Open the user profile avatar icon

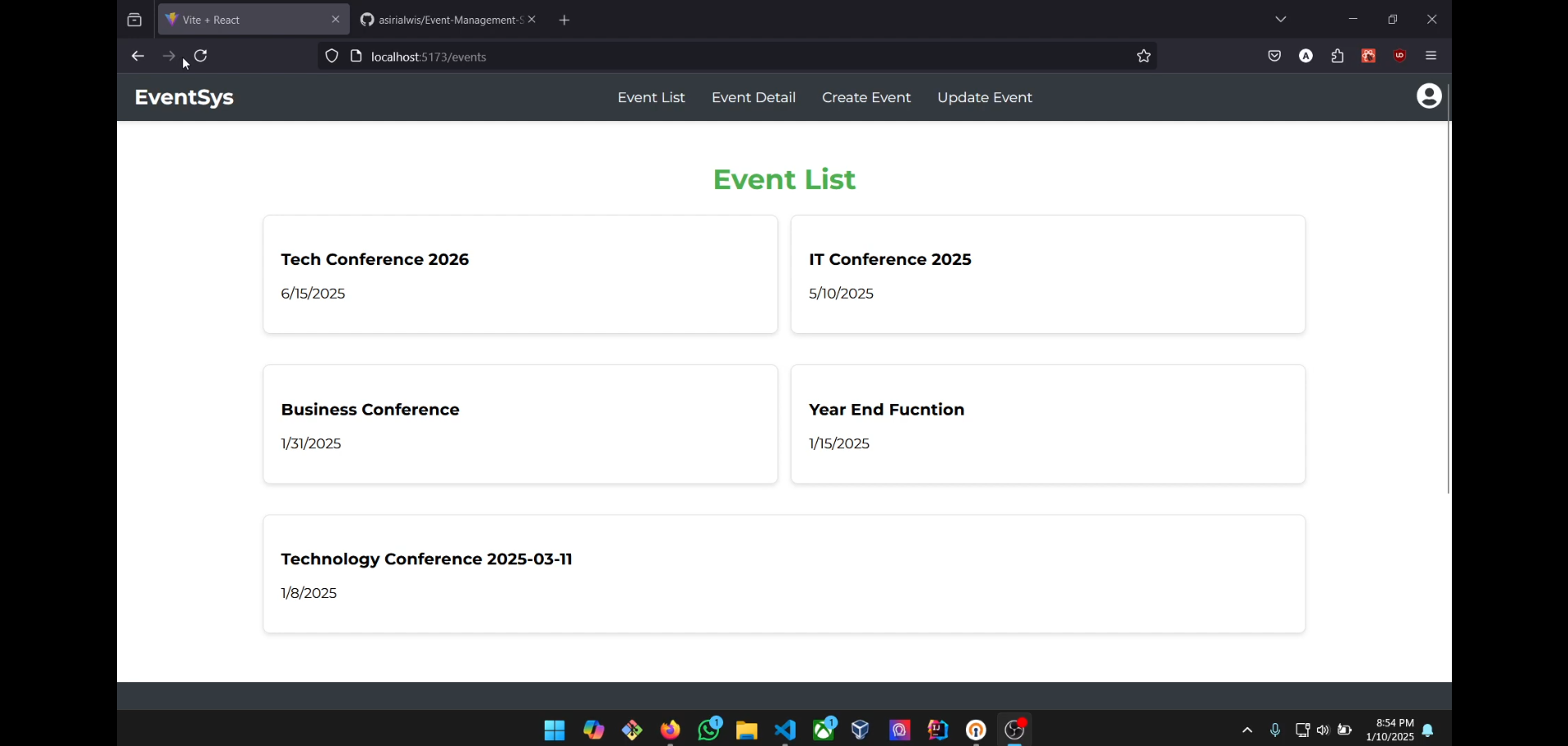coord(1428,97)
